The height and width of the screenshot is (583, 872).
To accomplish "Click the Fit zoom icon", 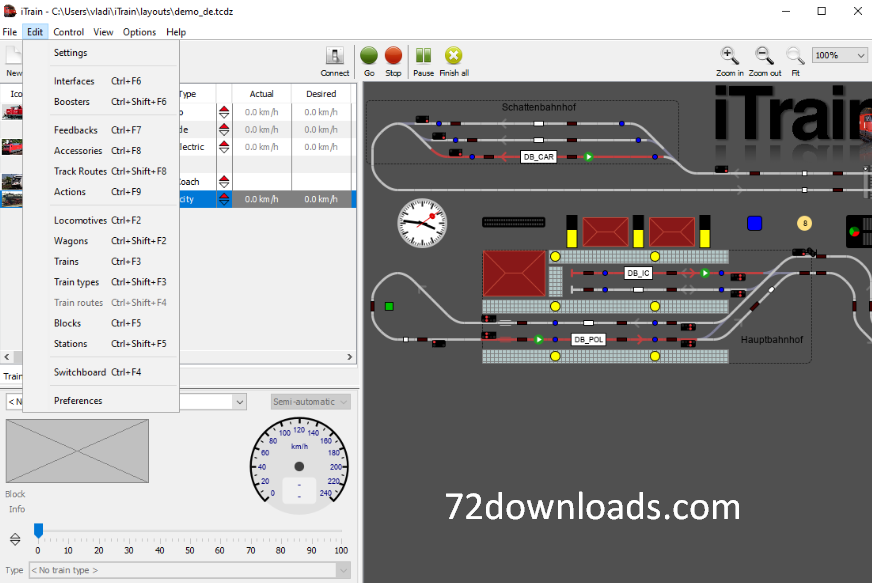I will pos(795,56).
